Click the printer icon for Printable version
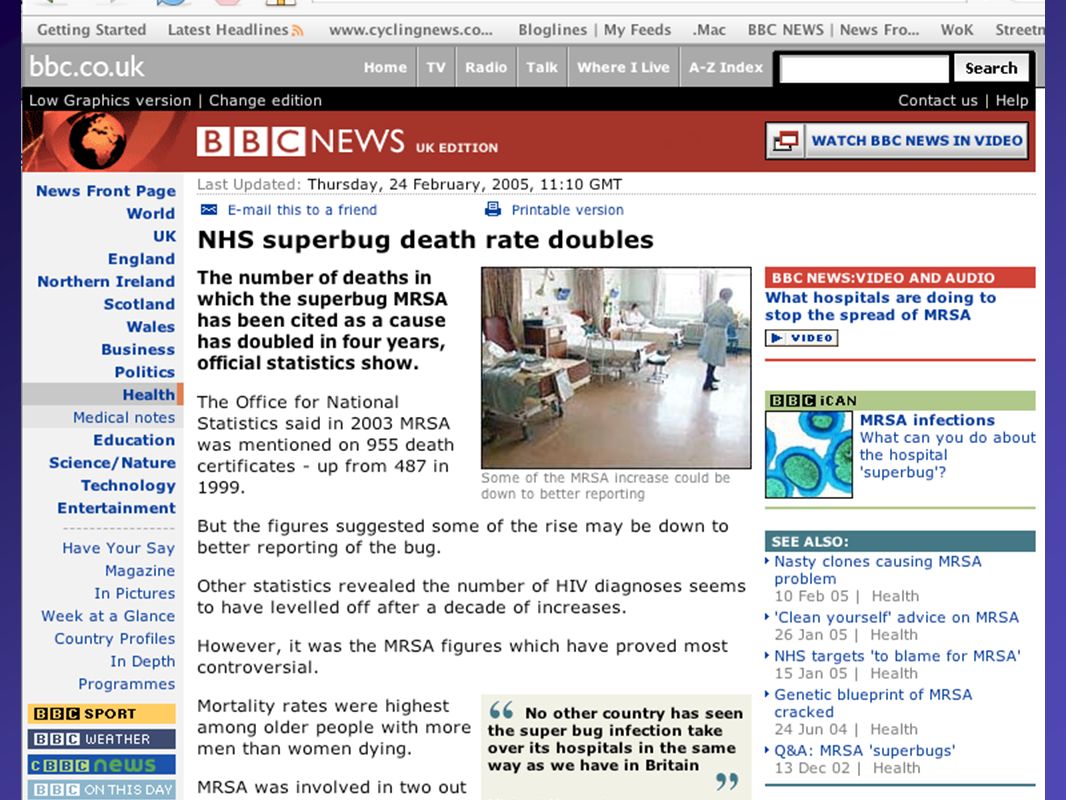1066x800 pixels. 493,209
